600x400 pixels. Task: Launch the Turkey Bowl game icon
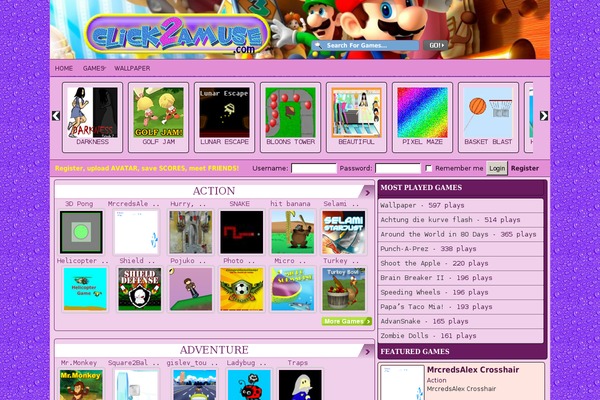344,289
